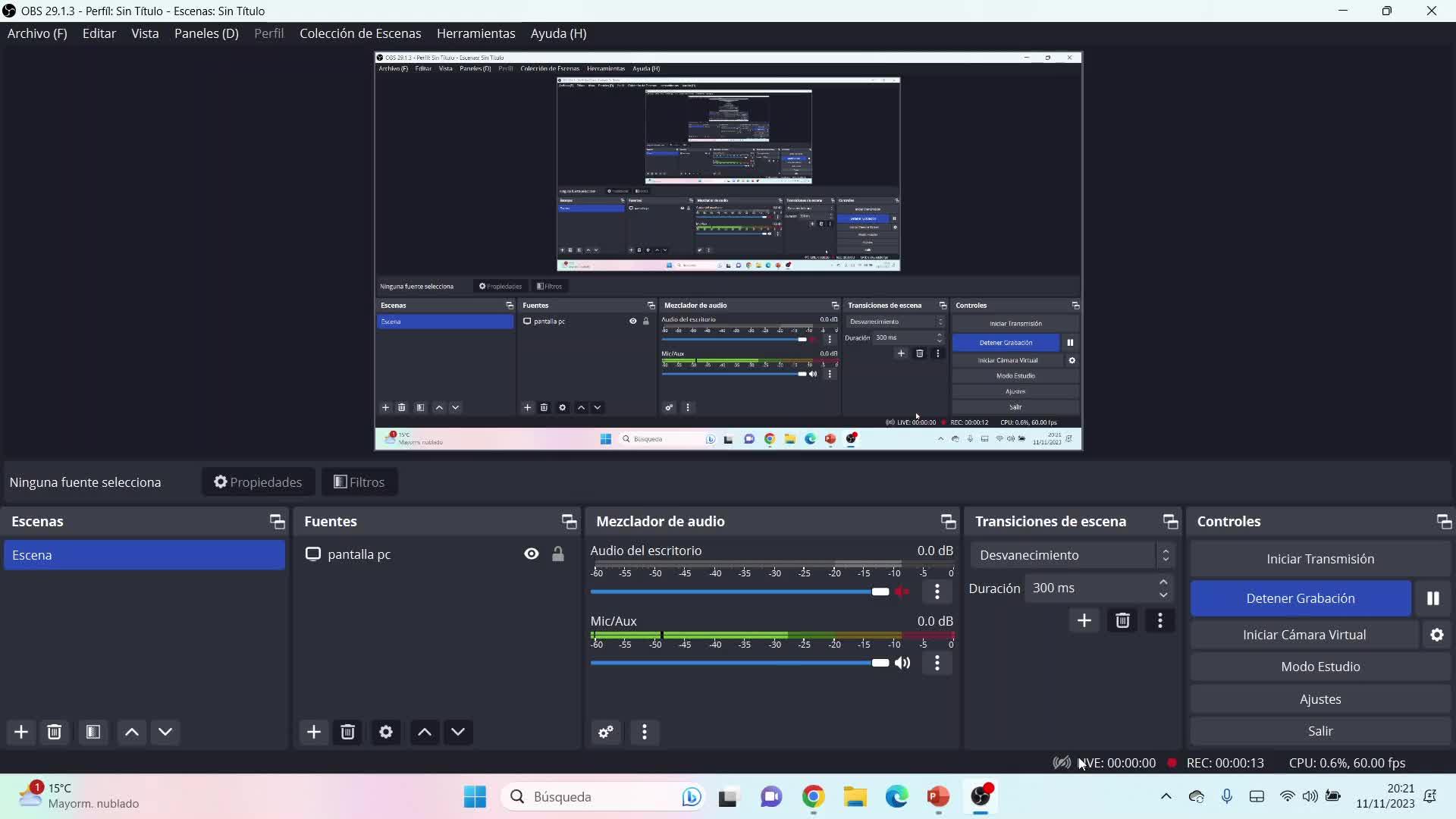The width and height of the screenshot is (1456, 819).
Task: Add a new source with plus icon
Action: (313, 732)
